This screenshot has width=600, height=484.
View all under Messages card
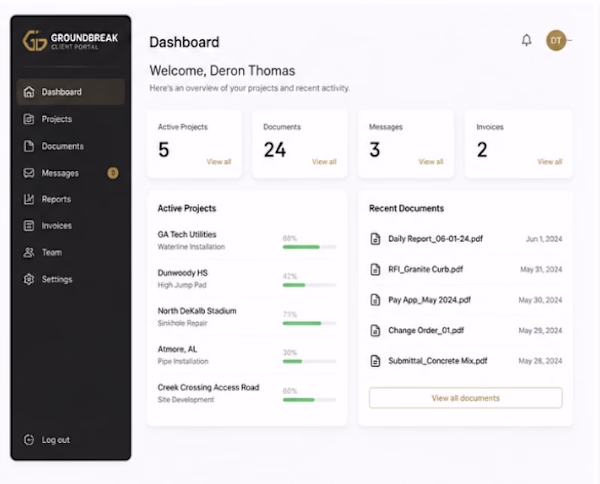(x=431, y=161)
